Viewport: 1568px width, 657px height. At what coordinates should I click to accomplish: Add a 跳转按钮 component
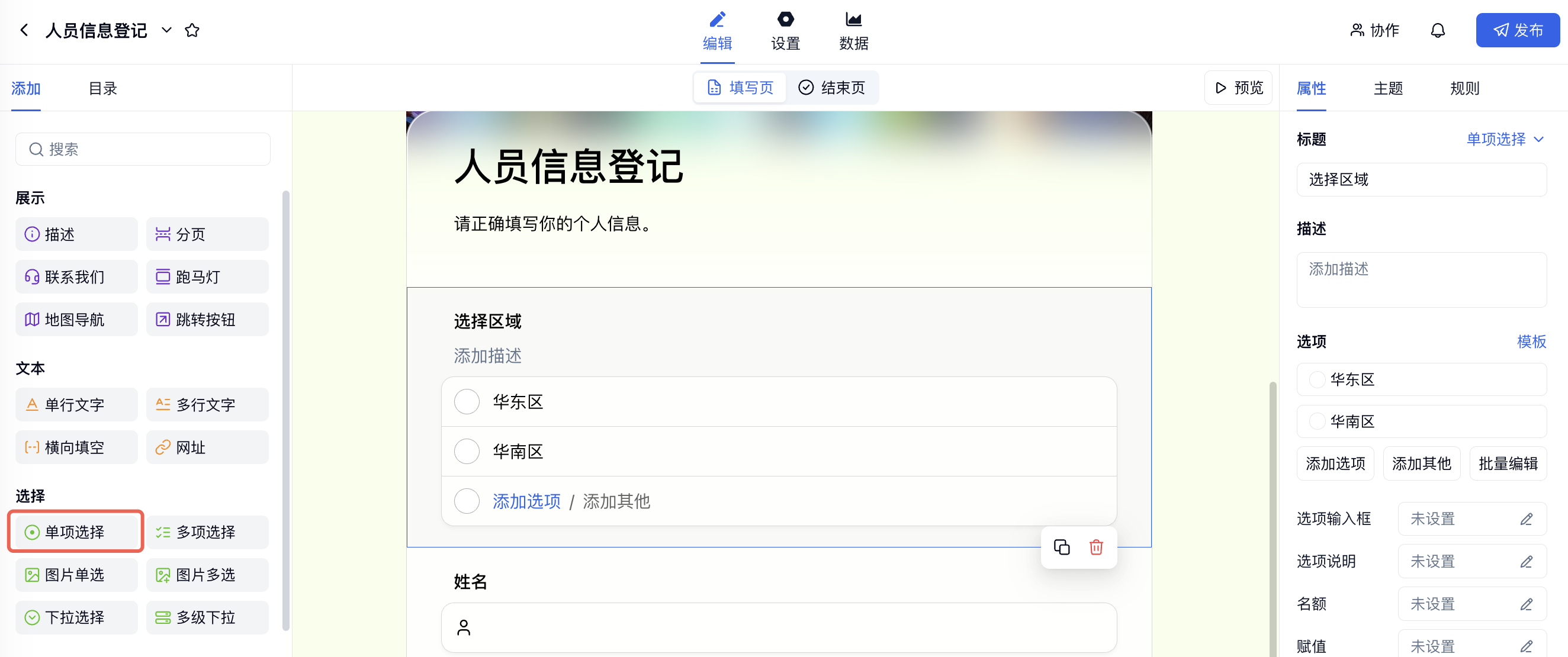point(207,320)
